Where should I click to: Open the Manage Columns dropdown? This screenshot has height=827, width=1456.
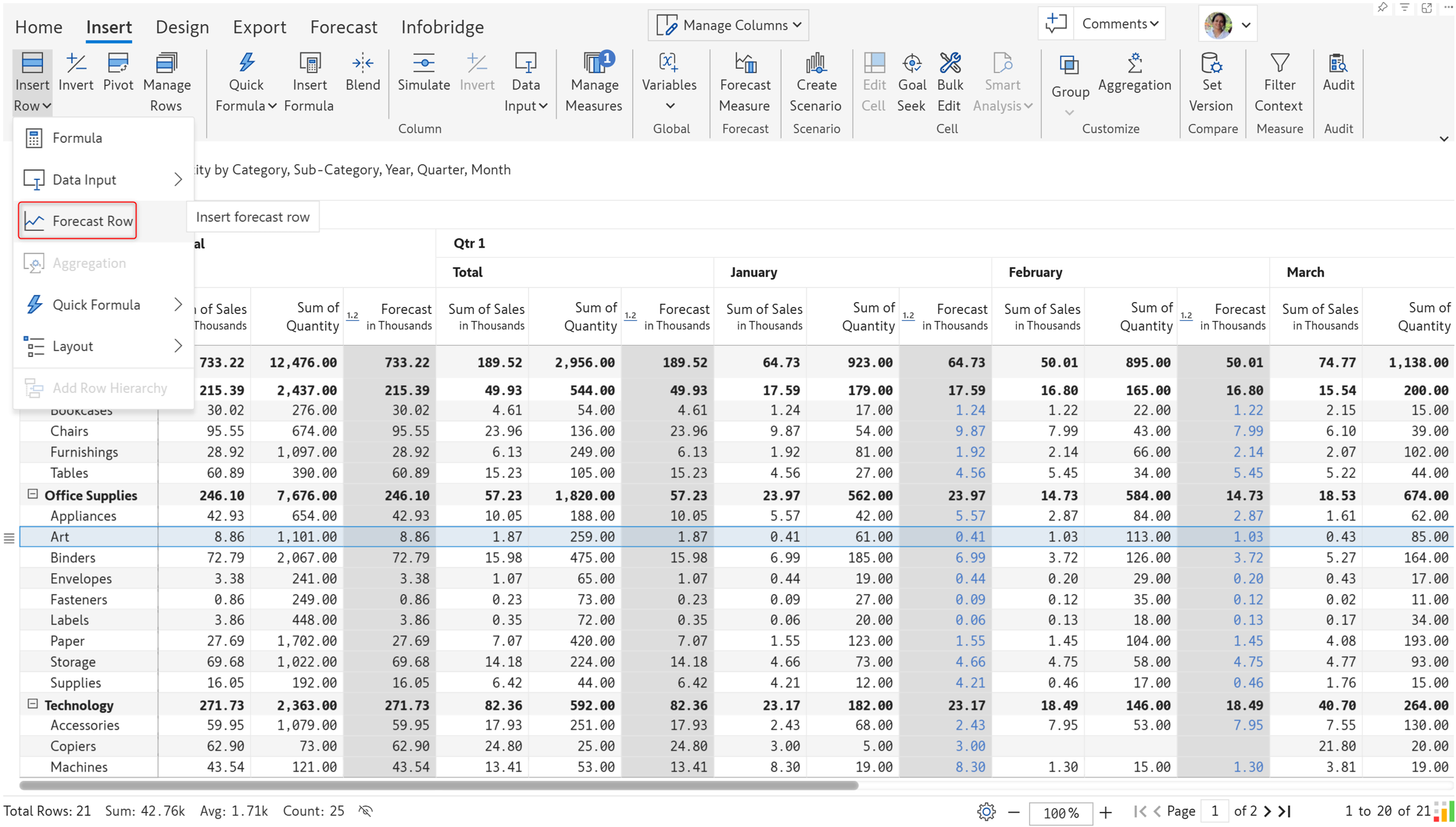click(729, 25)
